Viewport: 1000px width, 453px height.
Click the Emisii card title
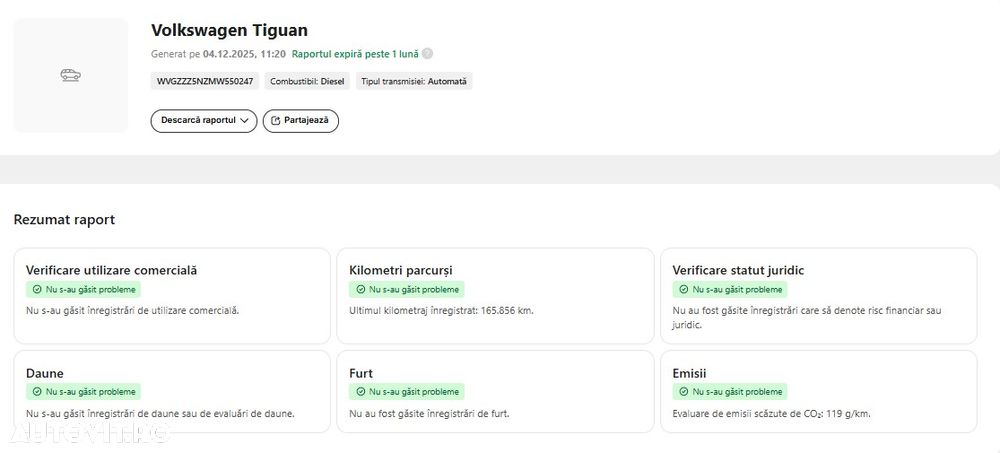[689, 373]
